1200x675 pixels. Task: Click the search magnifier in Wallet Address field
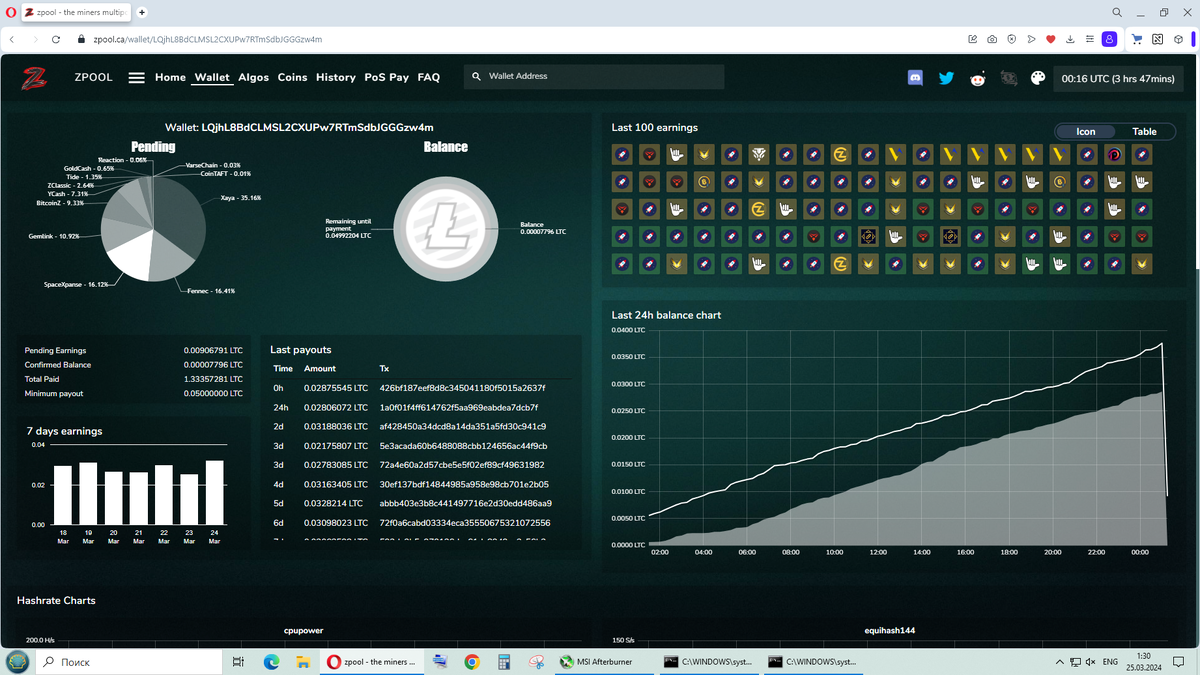(x=476, y=76)
